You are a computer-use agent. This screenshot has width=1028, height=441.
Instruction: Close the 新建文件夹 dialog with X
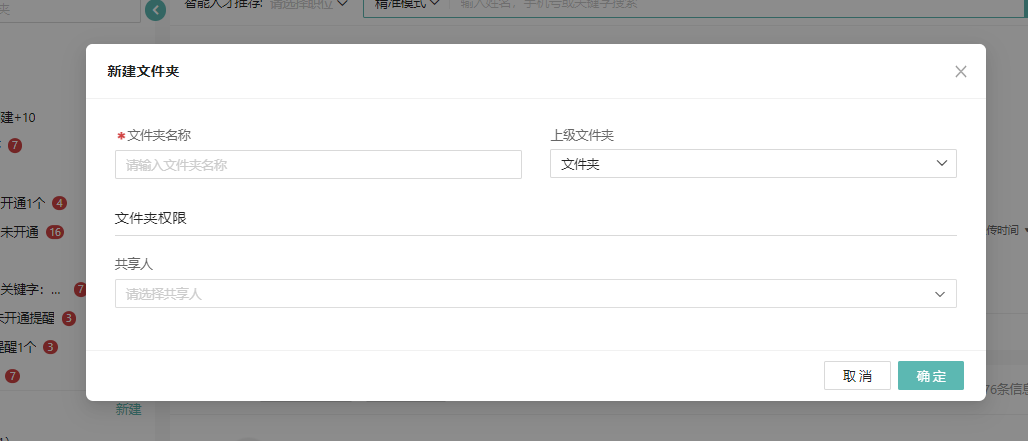tap(961, 71)
